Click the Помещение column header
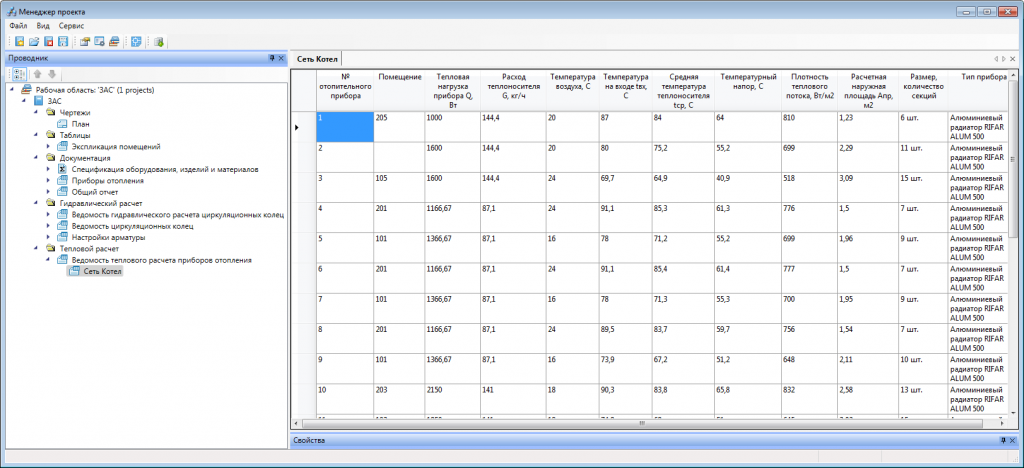This screenshot has width=1024, height=468. pyautogui.click(x=399, y=89)
